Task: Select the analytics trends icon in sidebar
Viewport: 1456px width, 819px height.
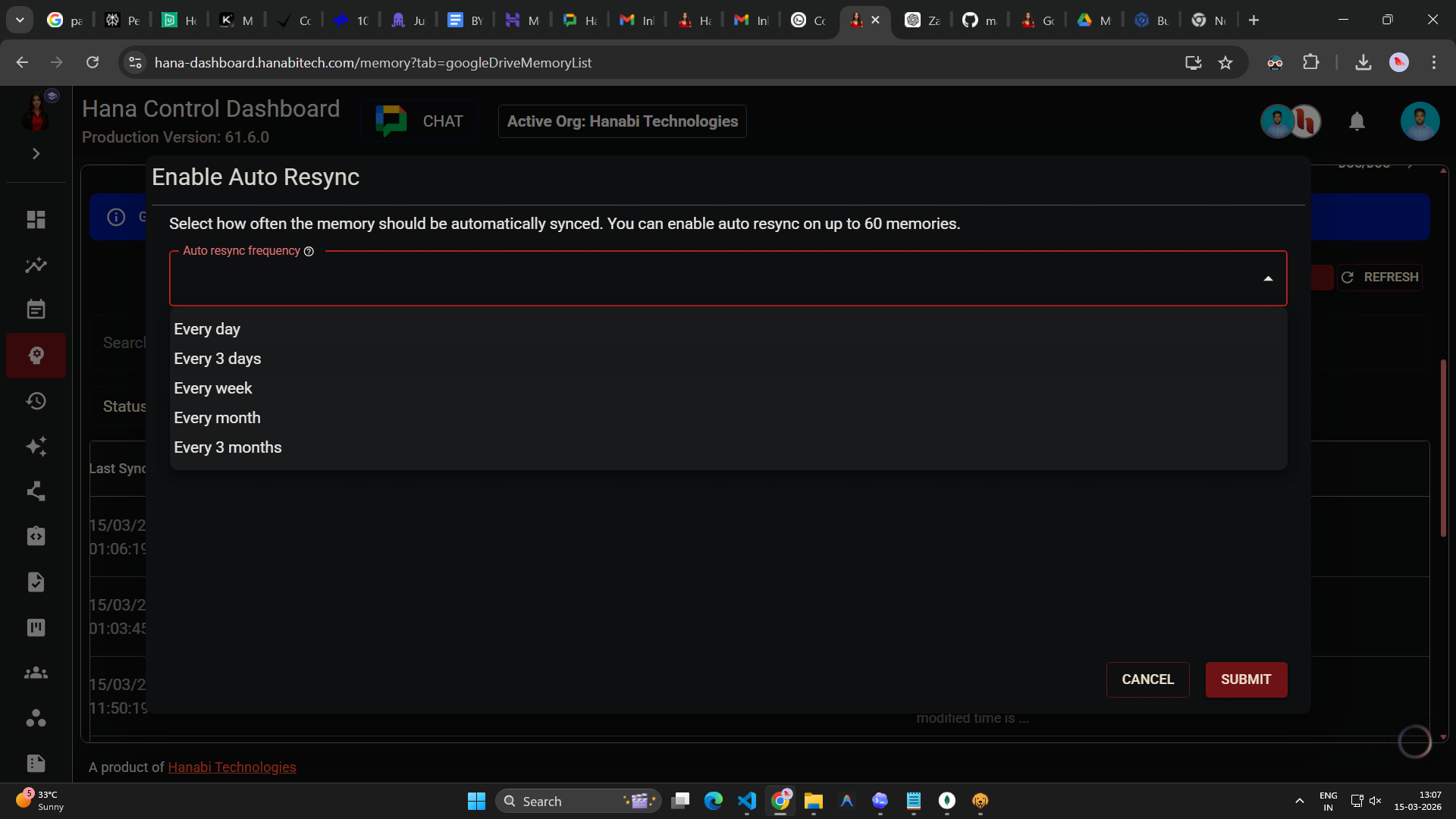Action: click(x=36, y=265)
